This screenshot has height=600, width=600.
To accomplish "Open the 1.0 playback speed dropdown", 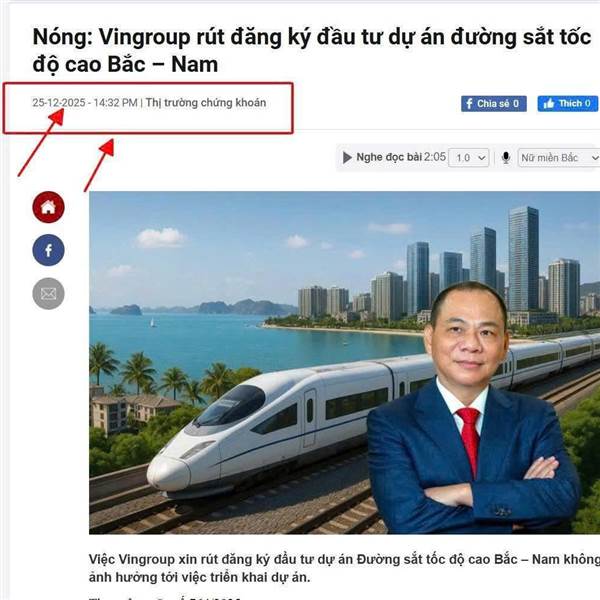I will click(469, 158).
